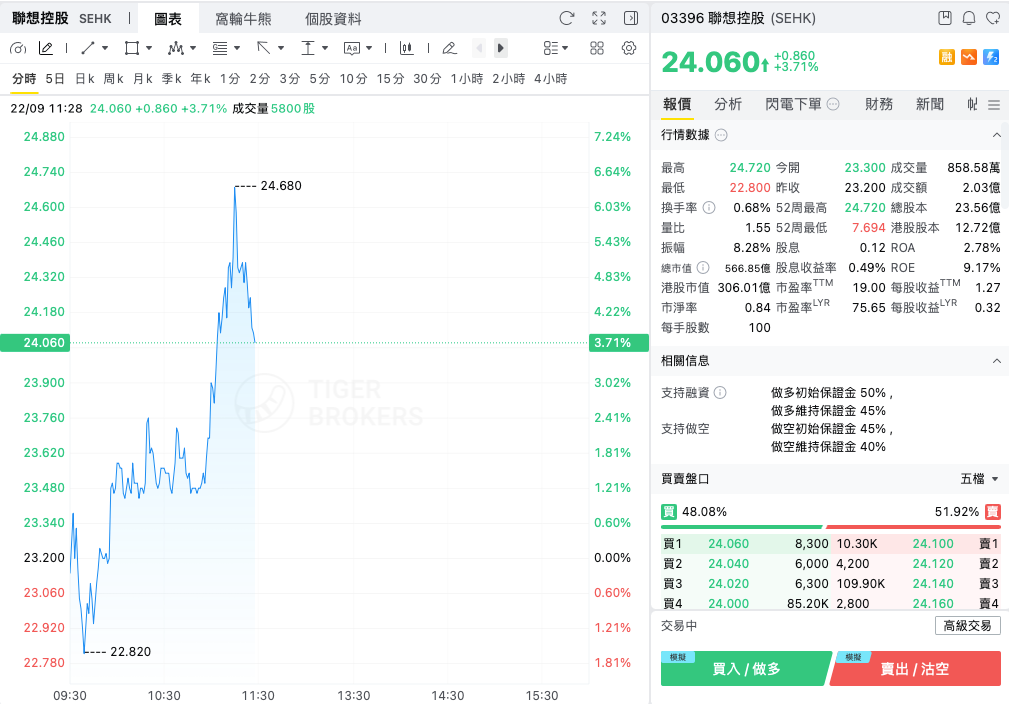Click the 高級交易 button
The height and width of the screenshot is (704, 1009).
967,625
